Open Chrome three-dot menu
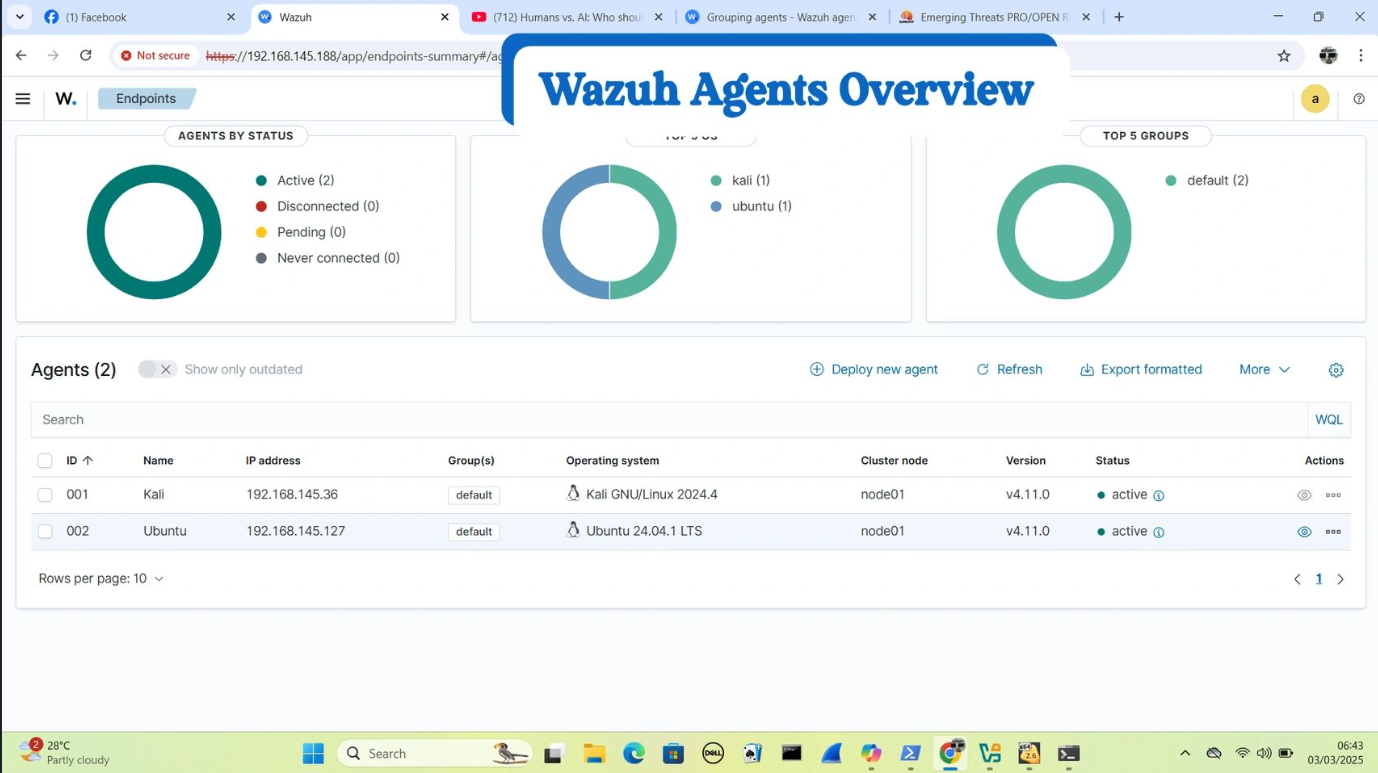This screenshot has width=1378, height=773. [x=1361, y=56]
